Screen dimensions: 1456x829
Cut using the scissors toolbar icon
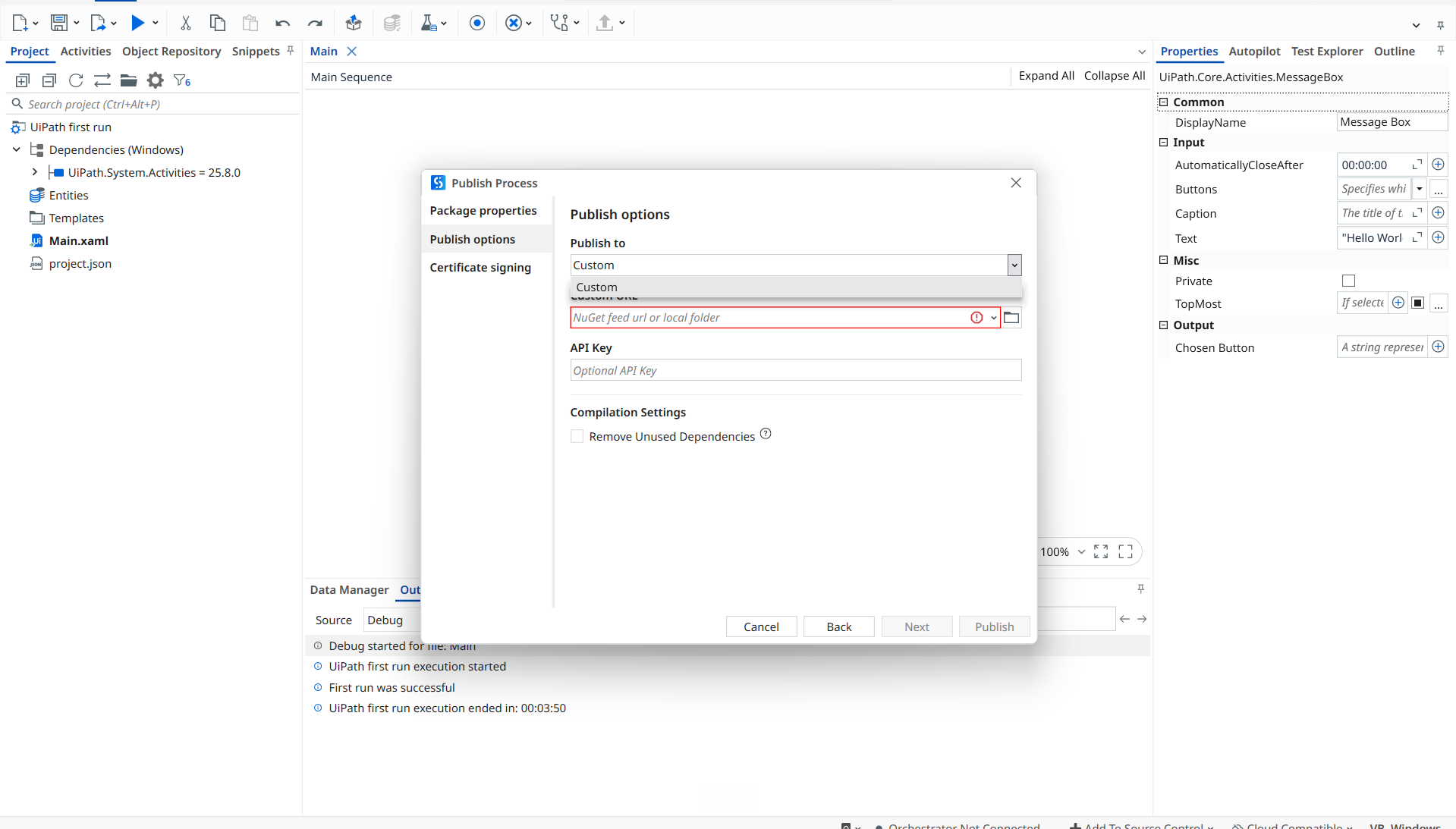(185, 23)
